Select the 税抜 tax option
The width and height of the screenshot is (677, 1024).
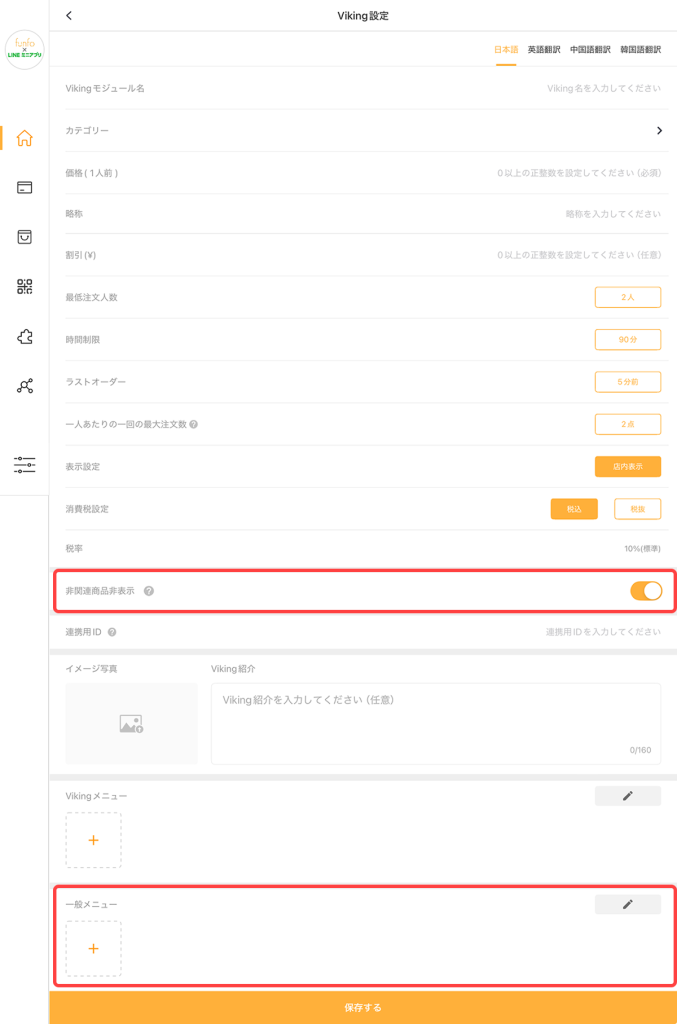coord(637,509)
